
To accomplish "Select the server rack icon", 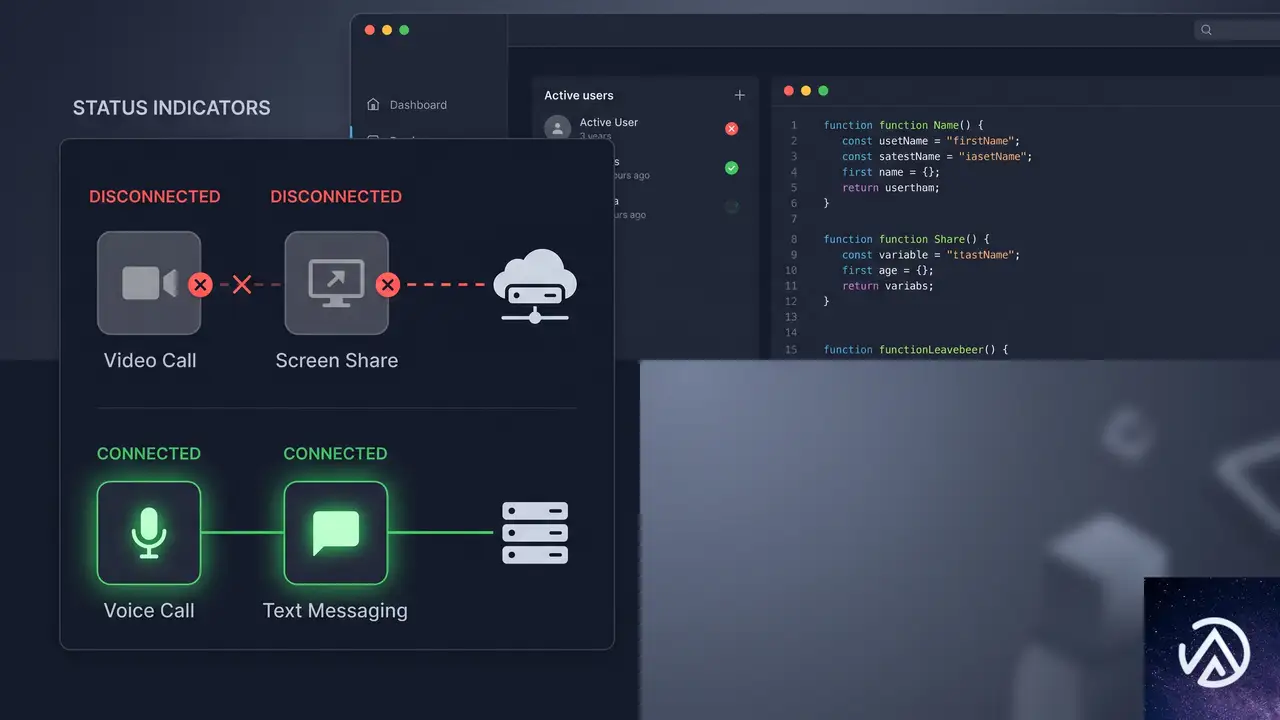I will (x=535, y=533).
